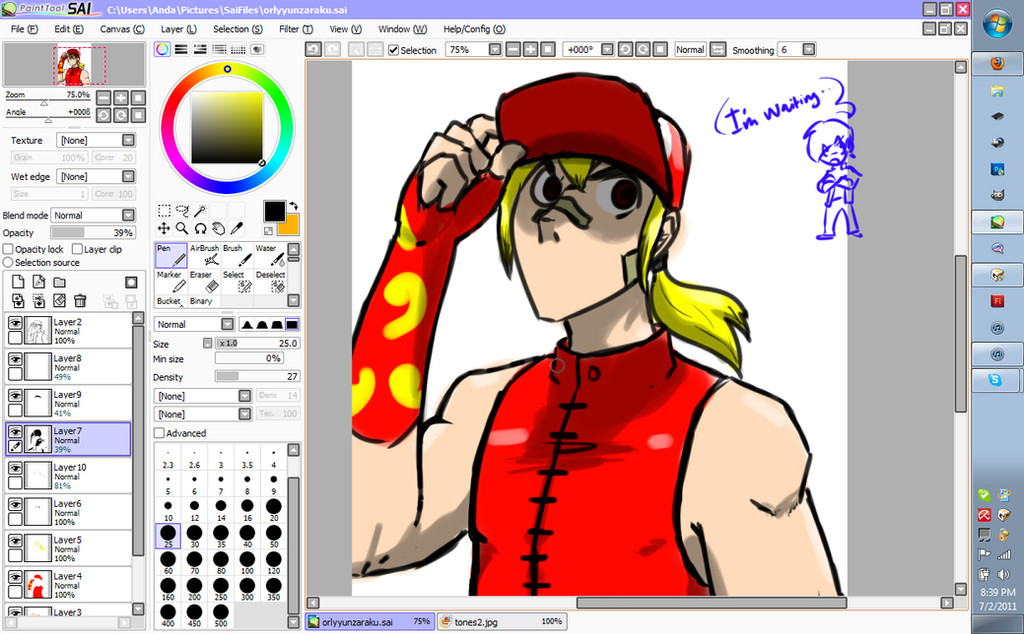This screenshot has width=1024, height=634.
Task: Choose the rectangular selection tool
Action: tap(164, 210)
